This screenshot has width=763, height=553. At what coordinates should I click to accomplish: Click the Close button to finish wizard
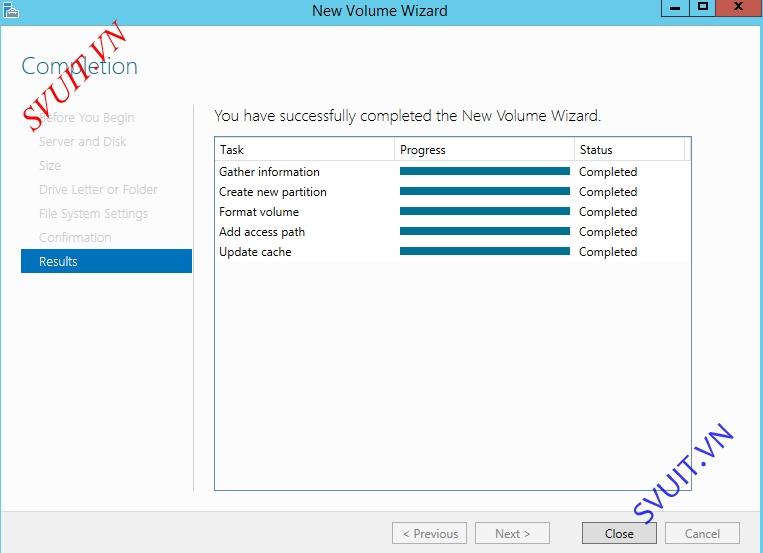click(619, 534)
